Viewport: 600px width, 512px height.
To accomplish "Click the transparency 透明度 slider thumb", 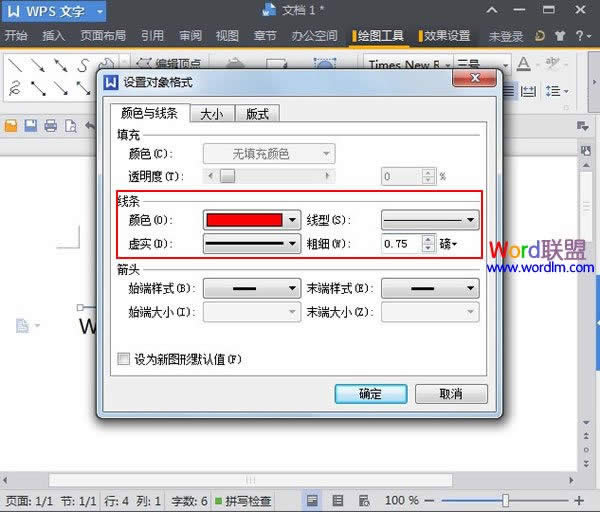I will 228,176.
